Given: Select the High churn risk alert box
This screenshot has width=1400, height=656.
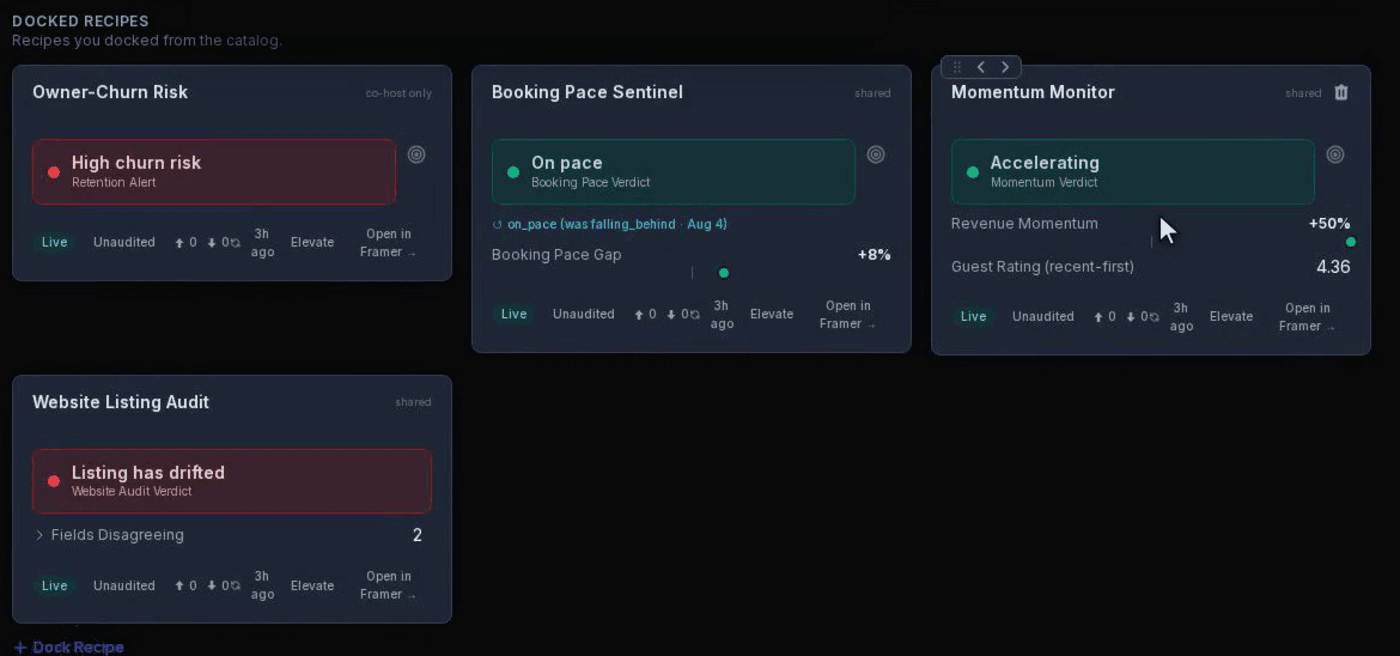Looking at the screenshot, I should pyautogui.click(x=214, y=172).
